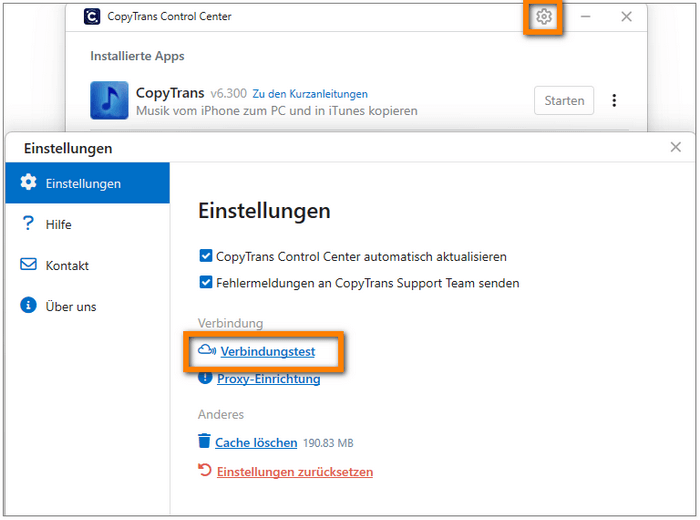Viewport: 700px width, 520px height.
Task: Click the info icon beside Über uns
Action: click(x=28, y=305)
